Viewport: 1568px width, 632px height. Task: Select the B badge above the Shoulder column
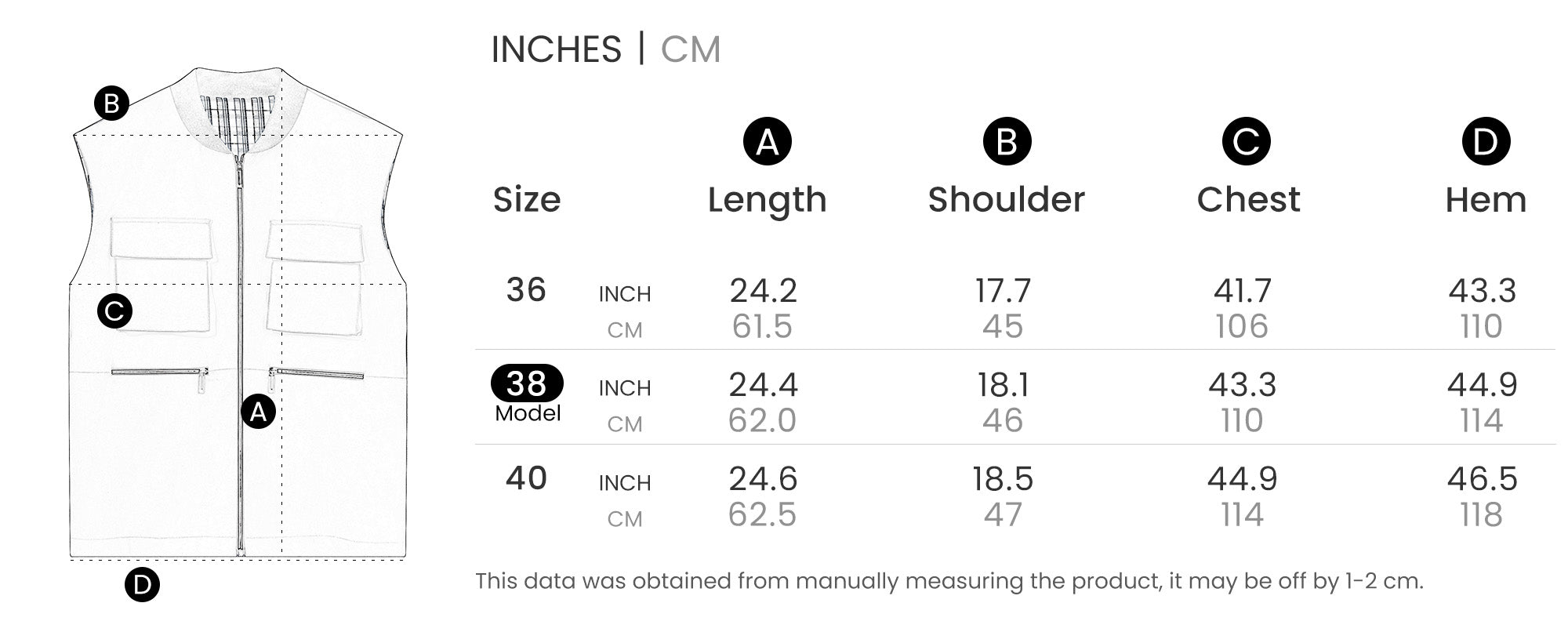(x=1007, y=142)
